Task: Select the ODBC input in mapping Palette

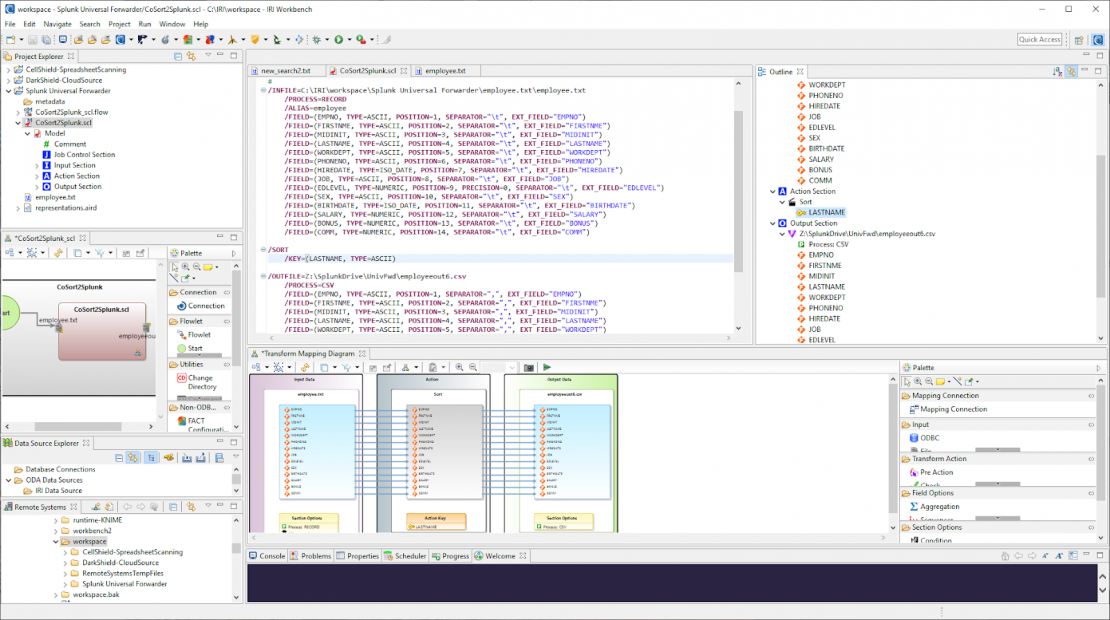Action: click(x=924, y=438)
